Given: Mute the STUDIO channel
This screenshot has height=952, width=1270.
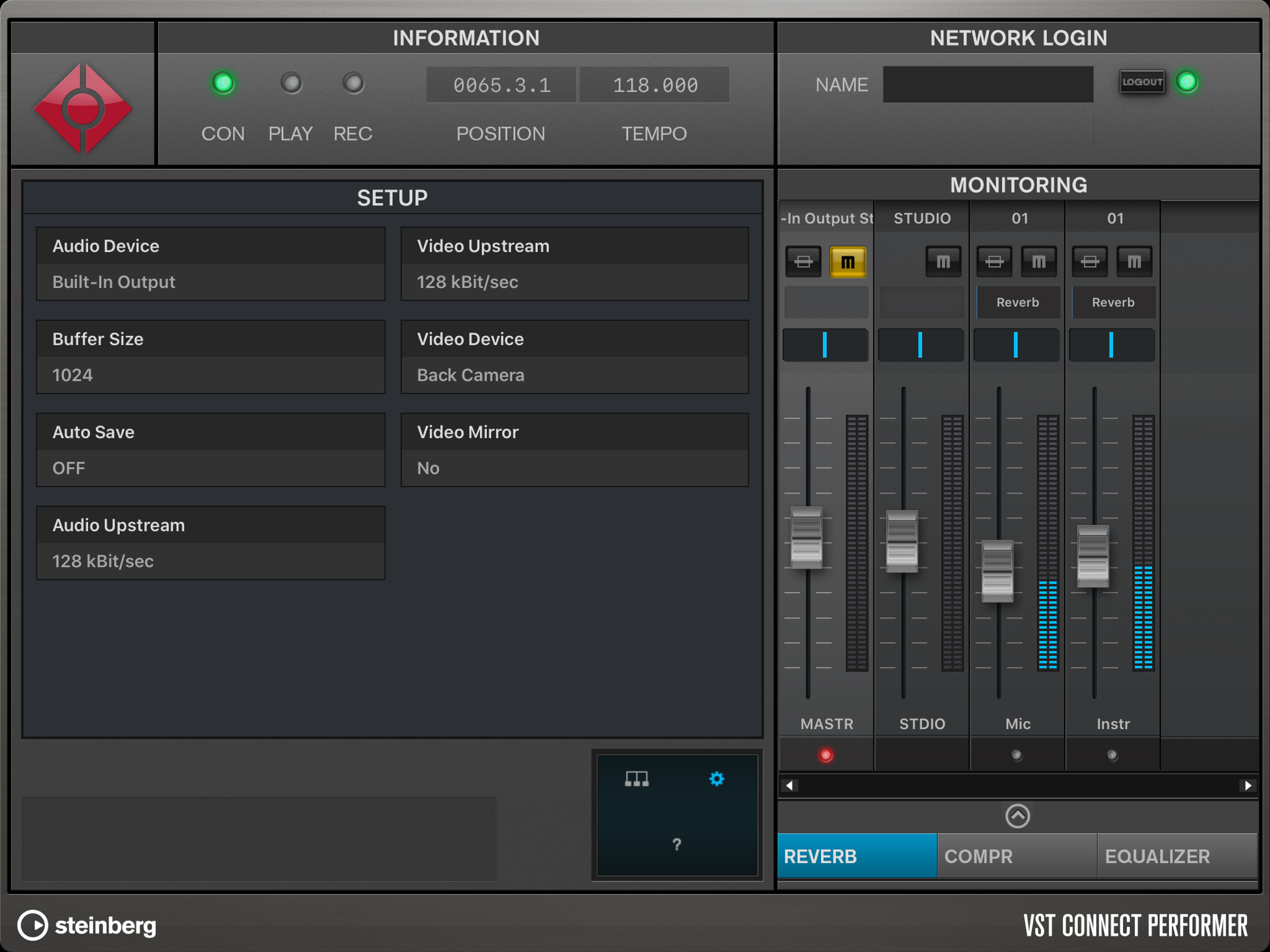Looking at the screenshot, I should [x=943, y=262].
